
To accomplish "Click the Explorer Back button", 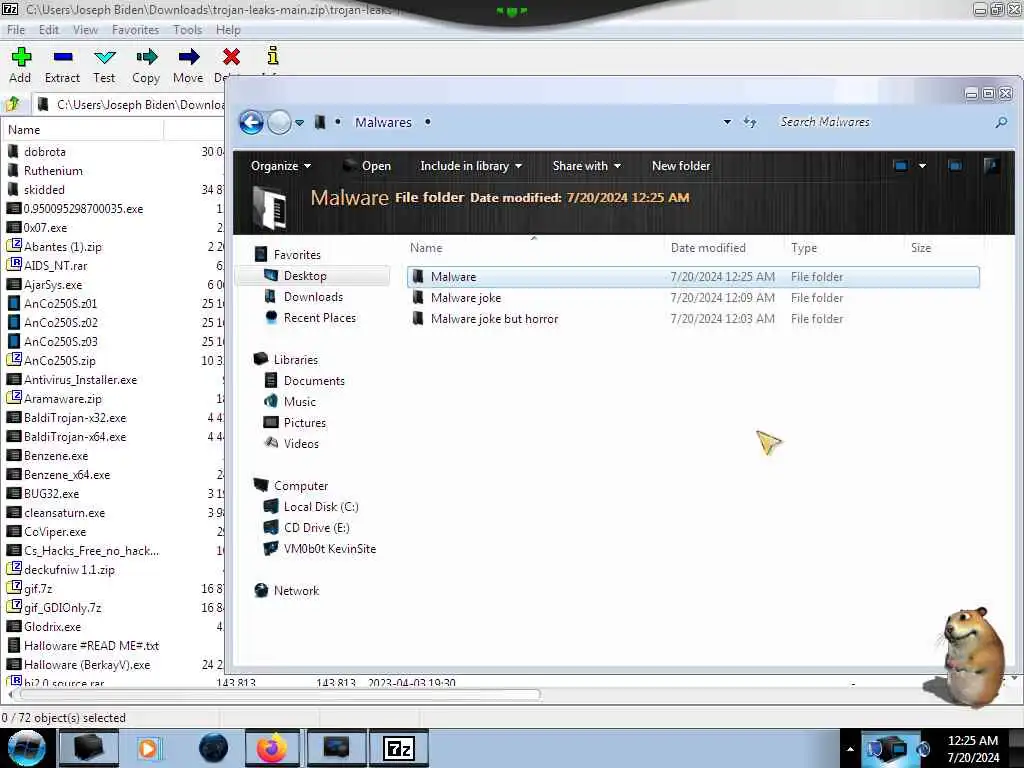I will tap(251, 122).
